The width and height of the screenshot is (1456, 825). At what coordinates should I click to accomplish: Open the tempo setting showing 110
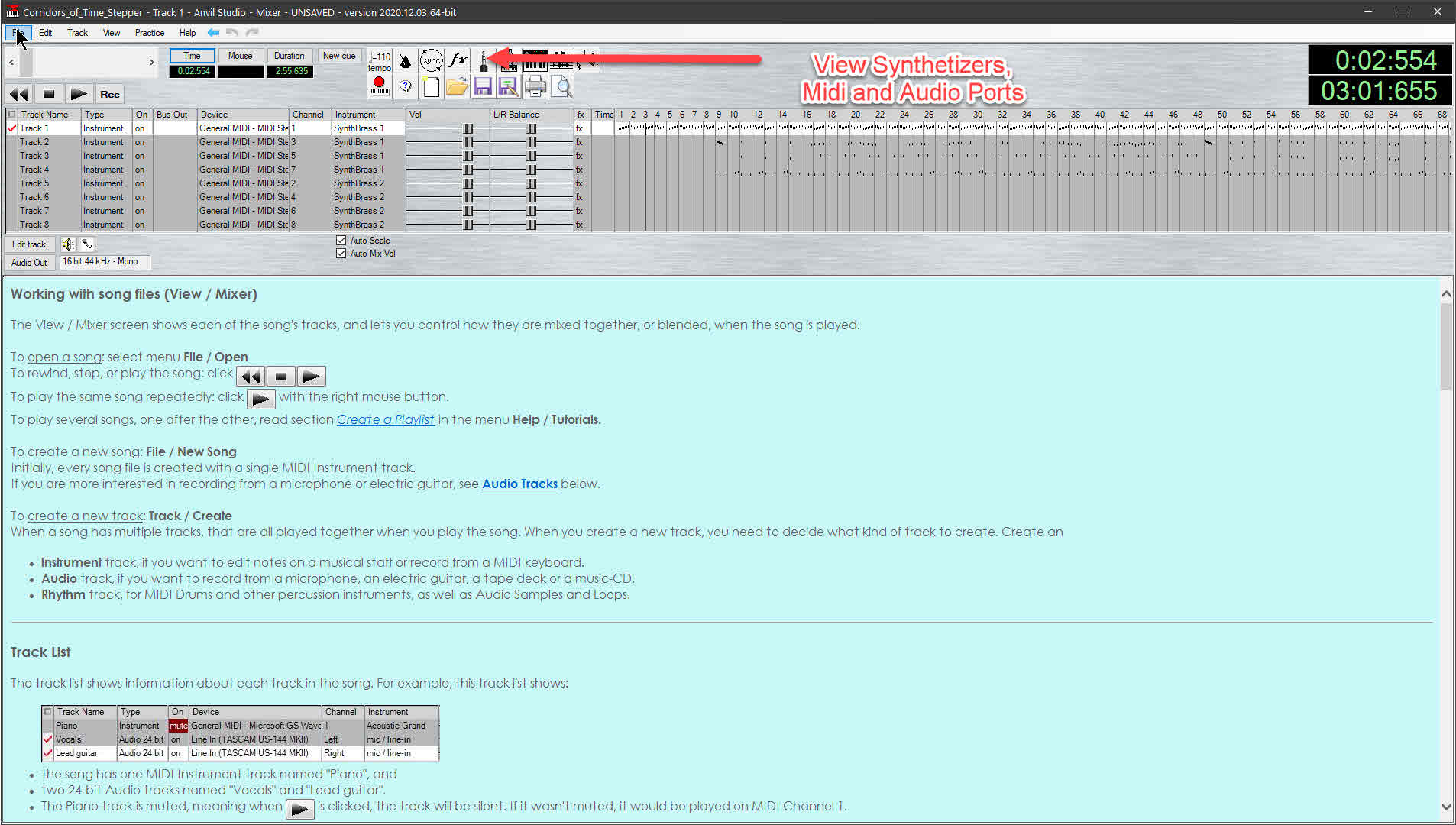pos(380,60)
